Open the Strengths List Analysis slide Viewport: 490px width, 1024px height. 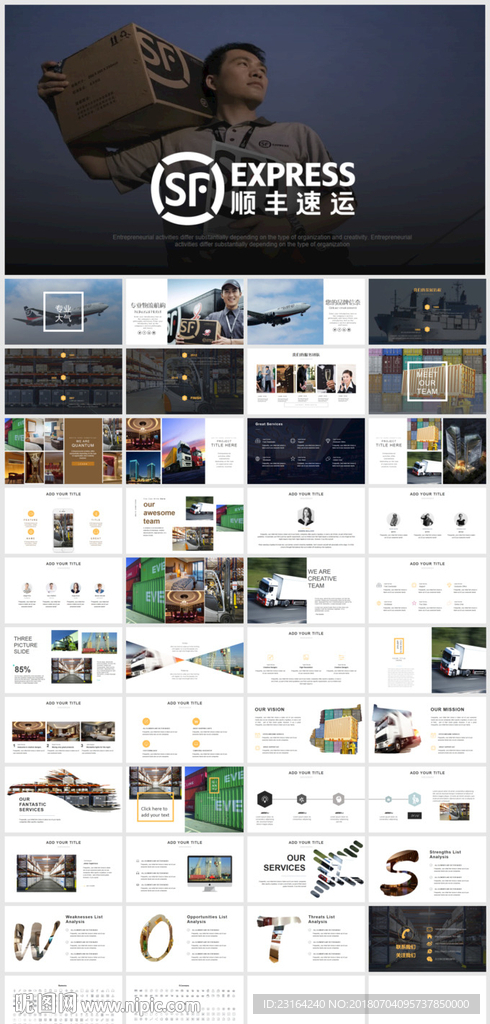point(427,869)
